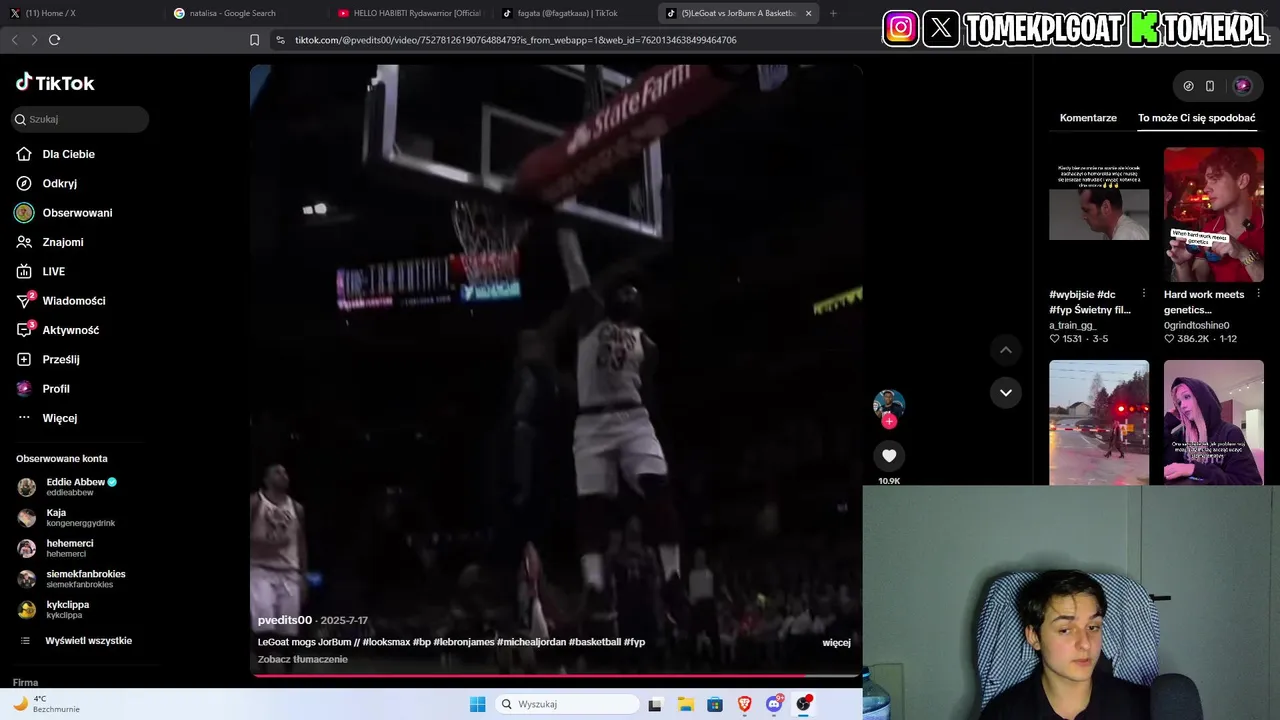
Task: Open the Odkryj explore page
Action: pyautogui.click(x=47, y=183)
